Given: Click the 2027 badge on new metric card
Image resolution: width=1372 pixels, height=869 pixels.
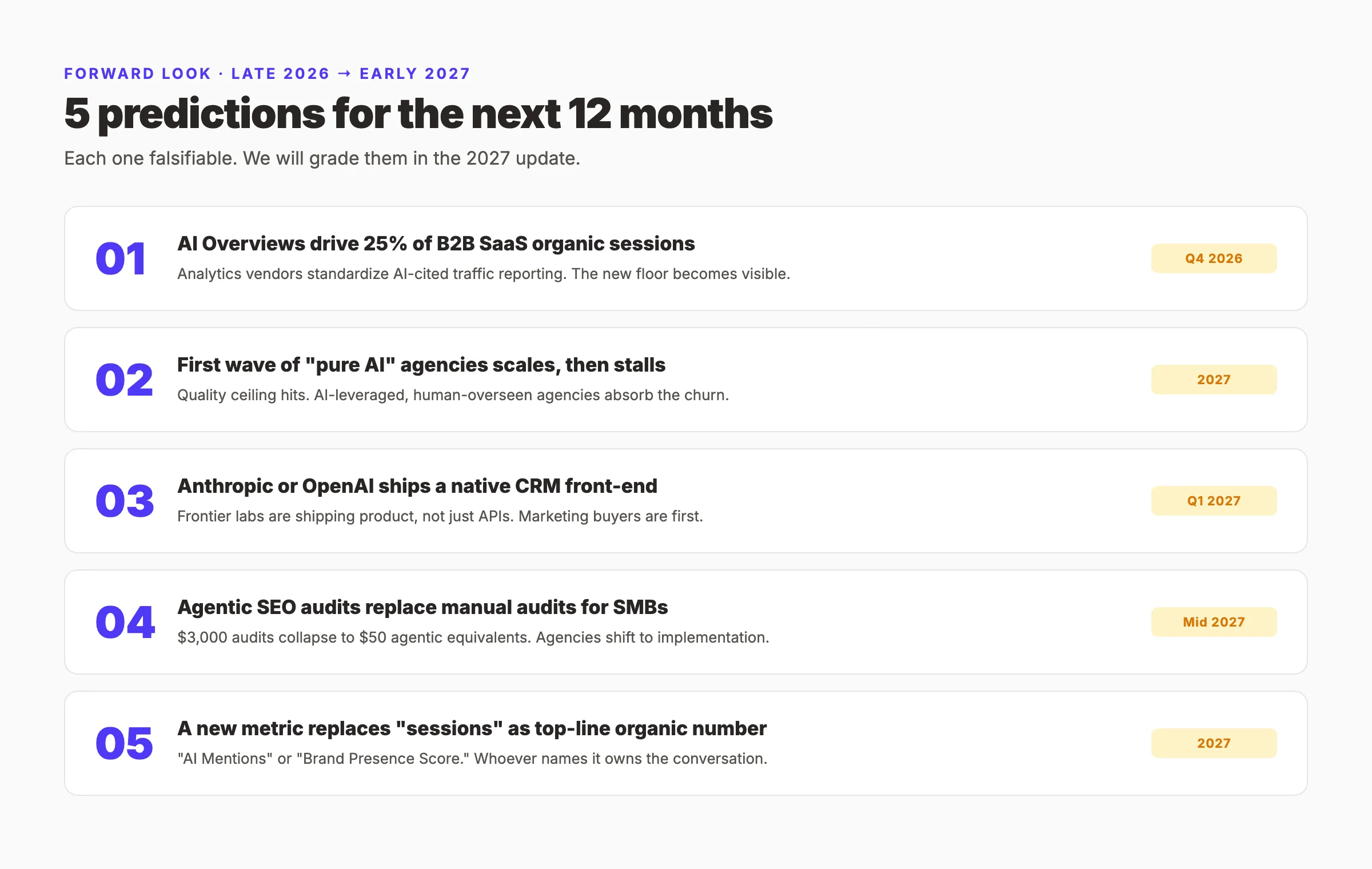Looking at the screenshot, I should (x=1214, y=743).
